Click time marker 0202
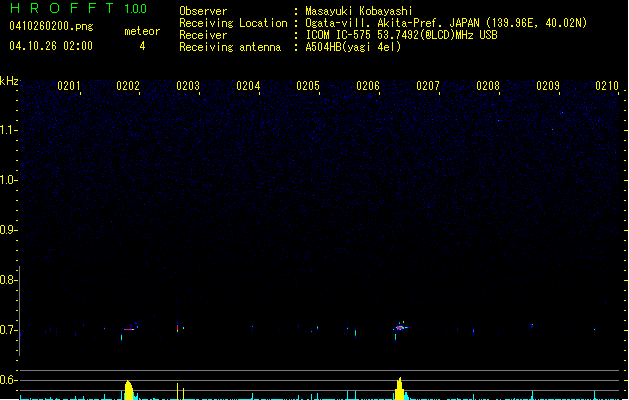Viewport: 629px width, 400px height. 128,86
